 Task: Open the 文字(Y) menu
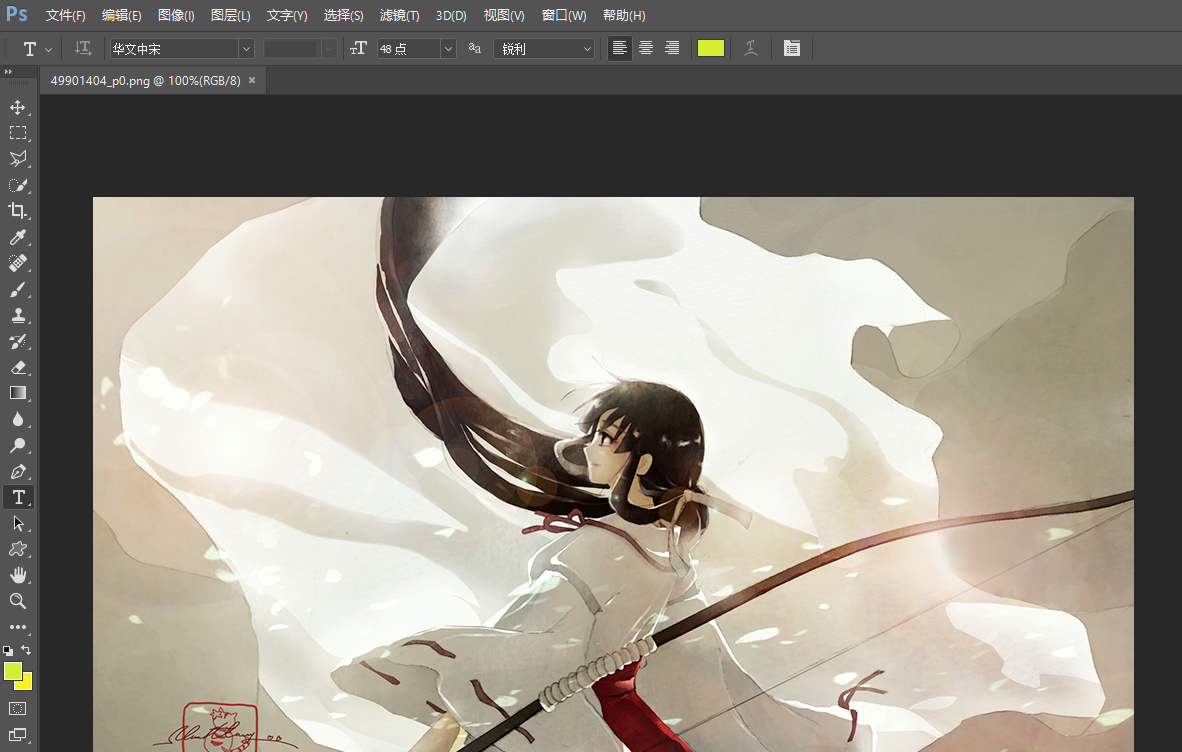(287, 15)
